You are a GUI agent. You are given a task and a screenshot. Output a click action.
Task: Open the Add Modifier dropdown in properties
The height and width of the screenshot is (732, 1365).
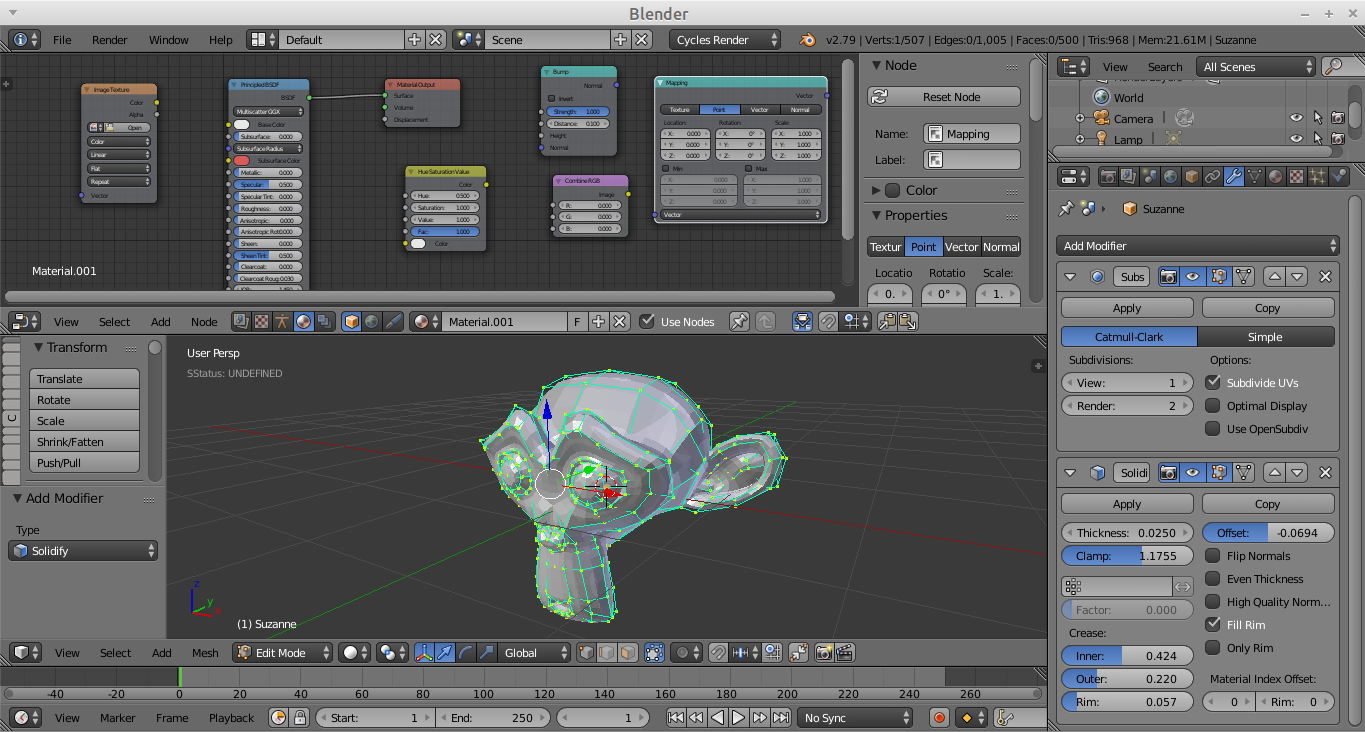[x=1198, y=246]
